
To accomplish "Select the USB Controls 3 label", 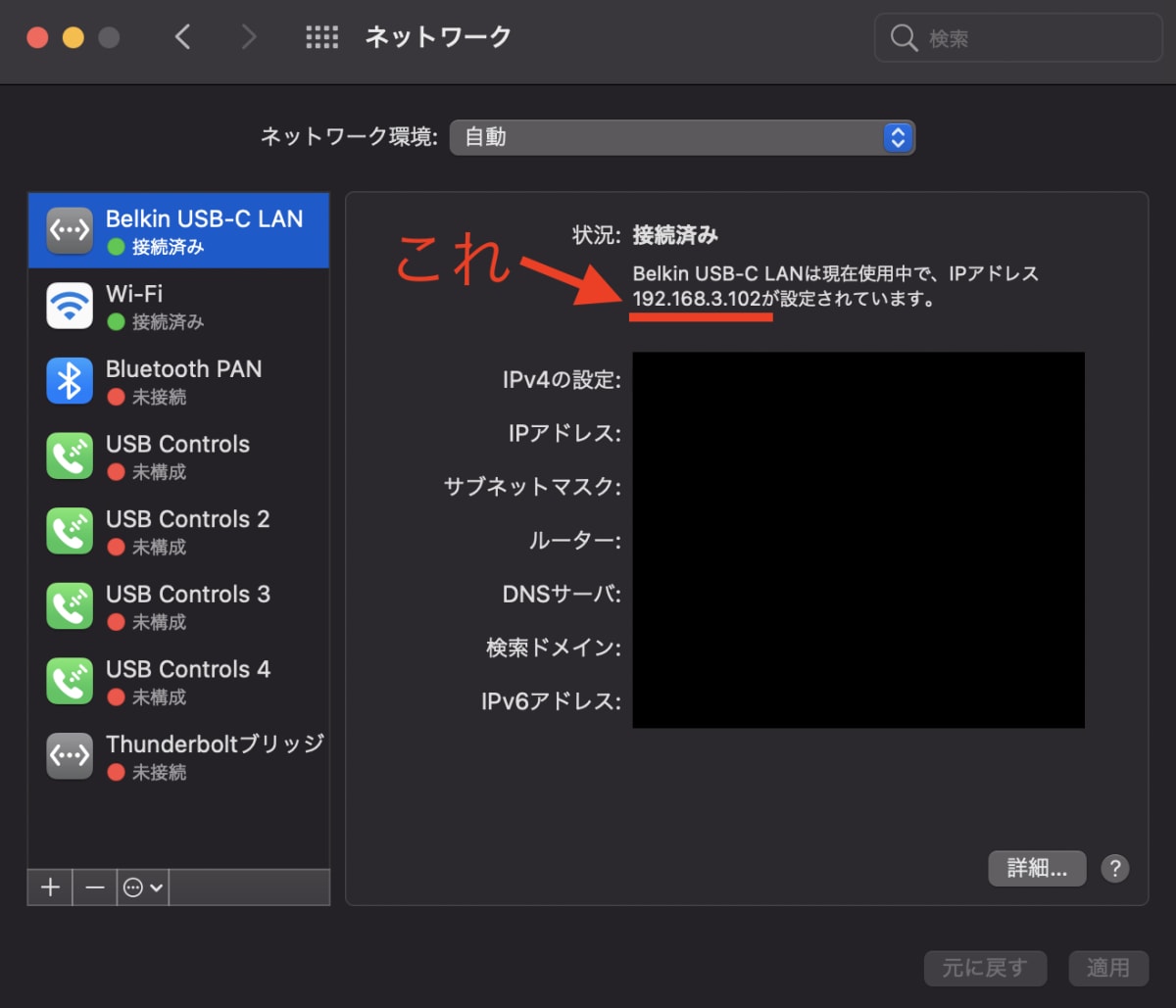I will 188,595.
